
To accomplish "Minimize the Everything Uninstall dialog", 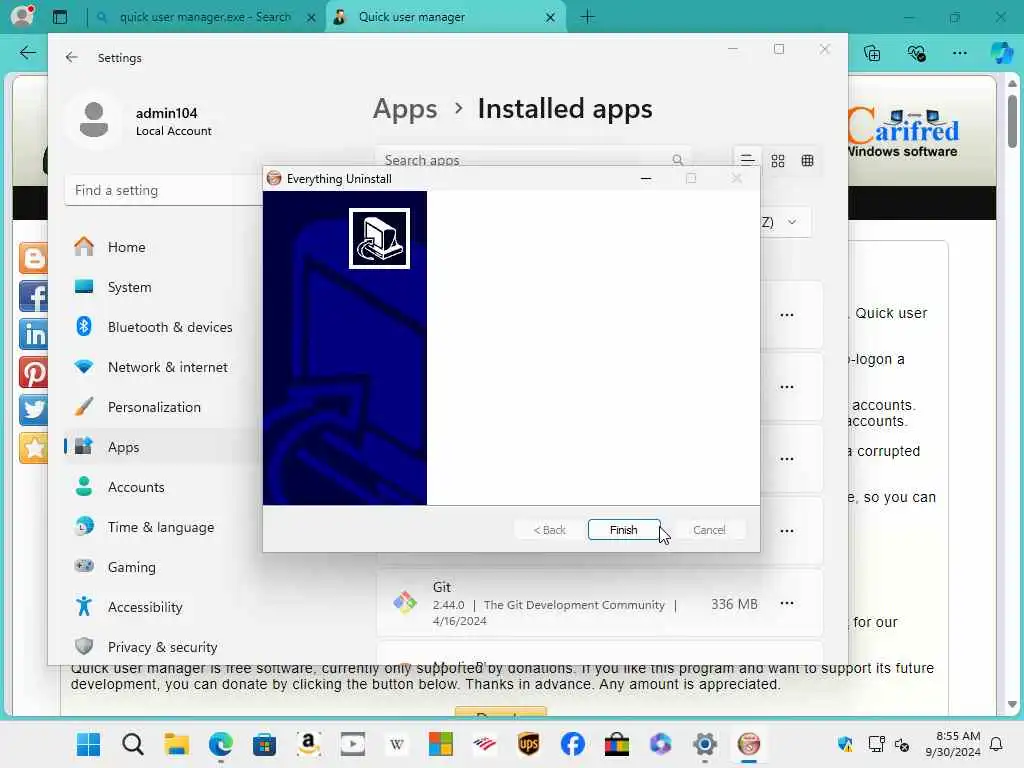I will (x=646, y=178).
